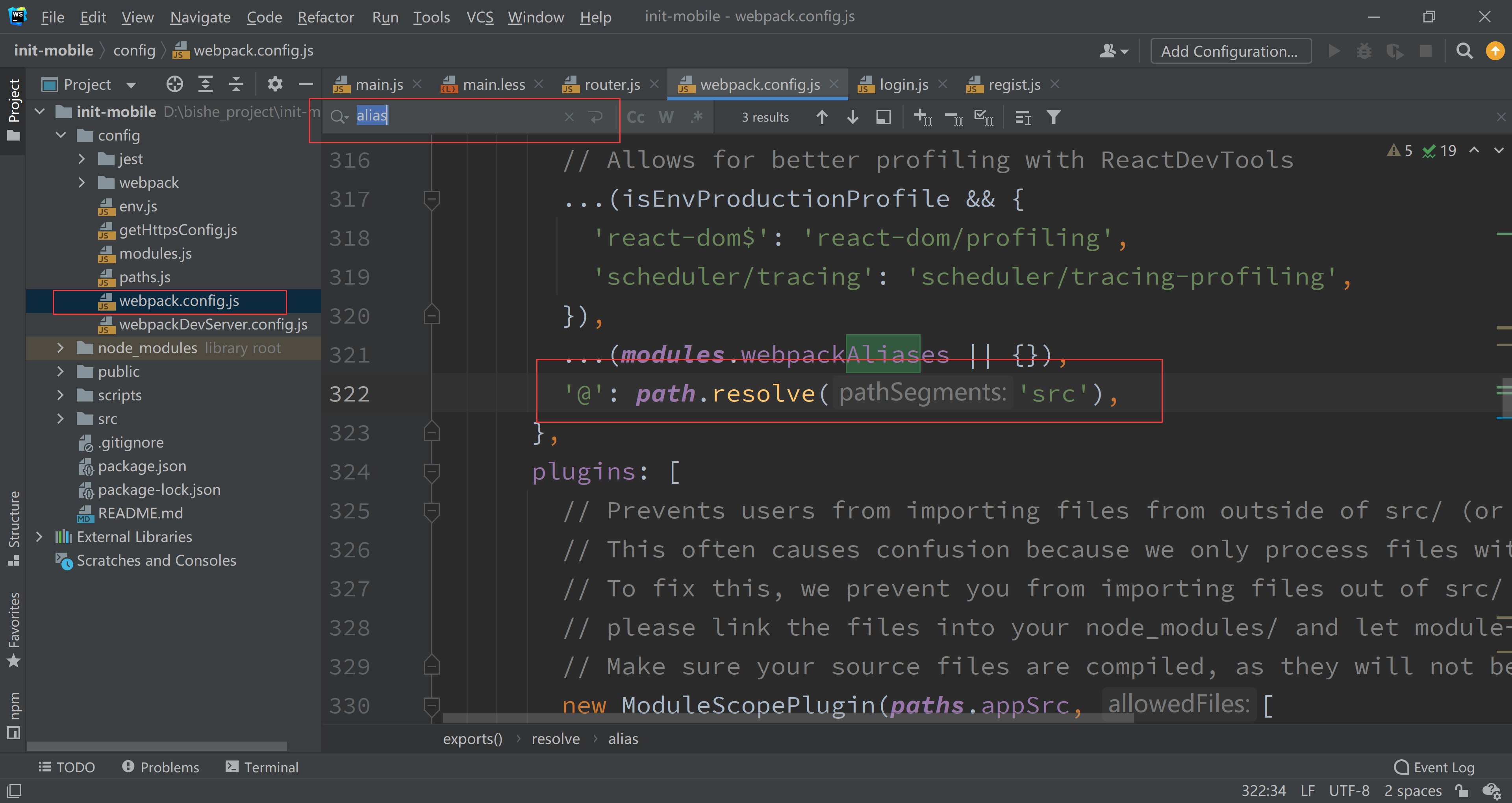Go to next search occurrence arrow

(852, 117)
